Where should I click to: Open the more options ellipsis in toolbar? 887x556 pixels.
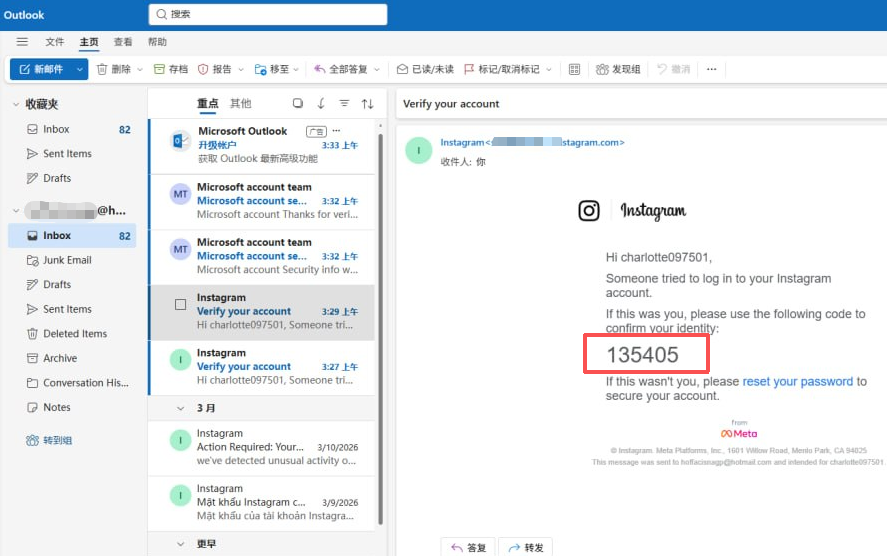coord(712,69)
